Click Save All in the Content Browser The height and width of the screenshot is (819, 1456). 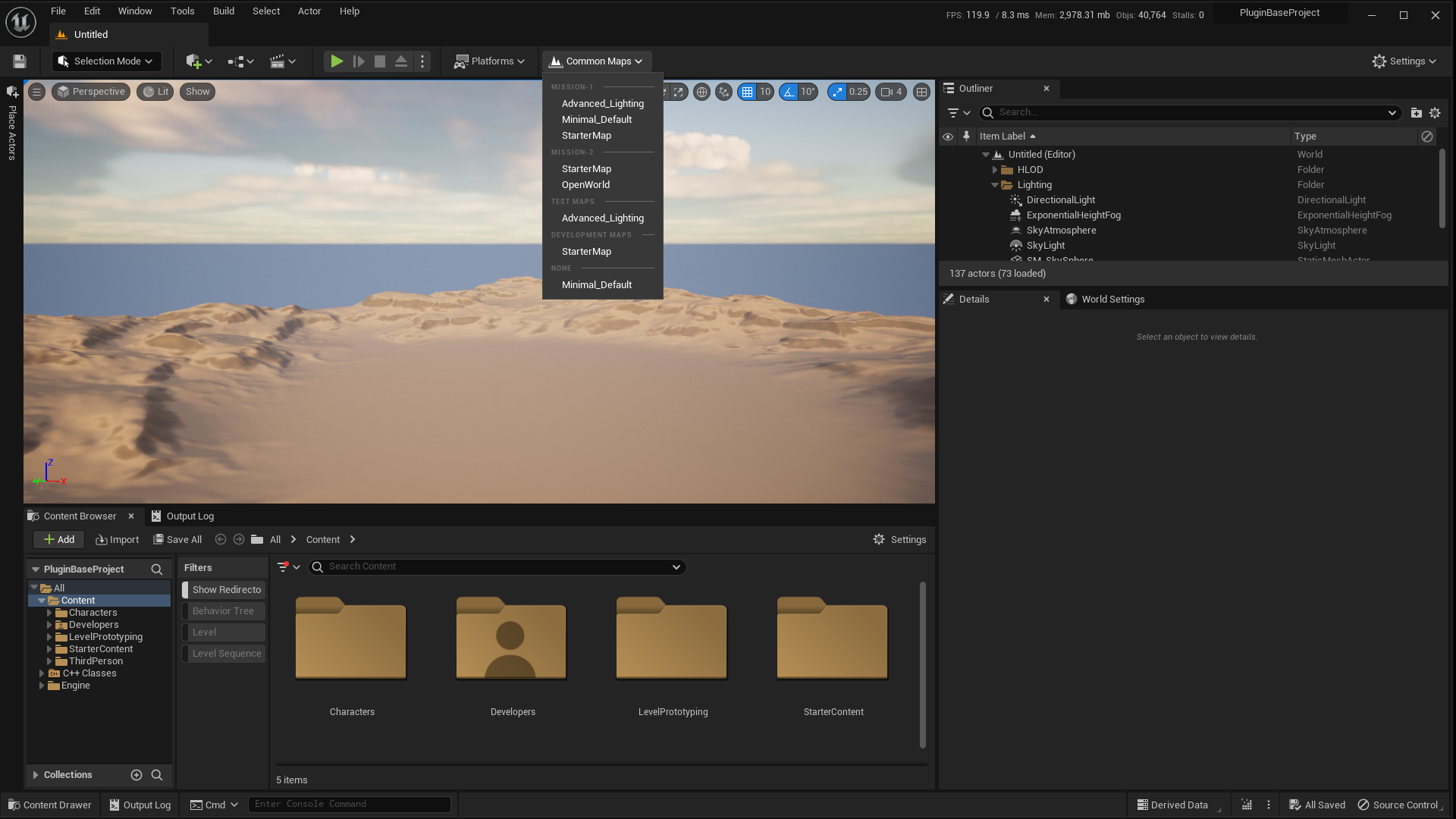click(177, 540)
